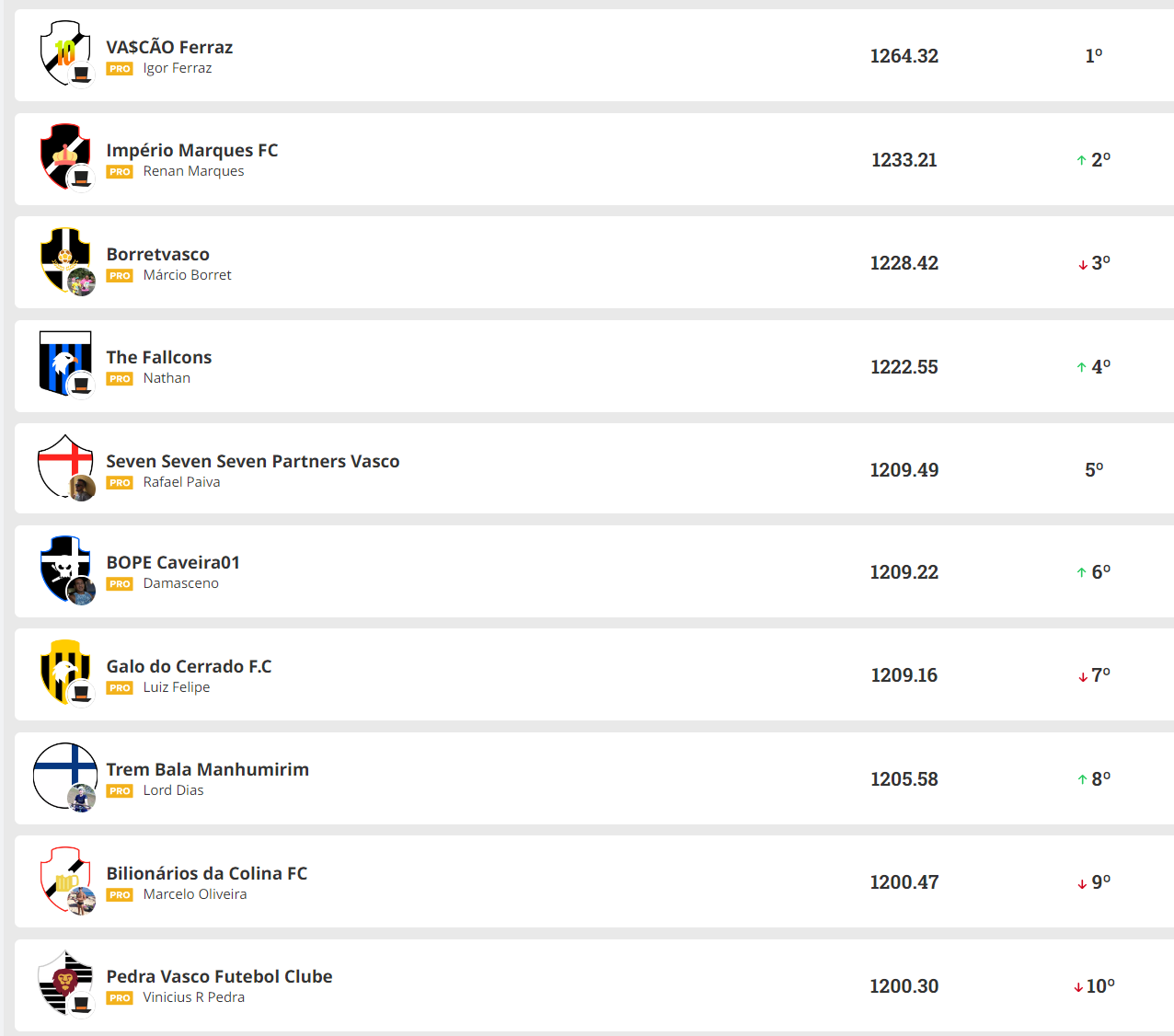Click the red down arrow at 10º position

click(1077, 987)
